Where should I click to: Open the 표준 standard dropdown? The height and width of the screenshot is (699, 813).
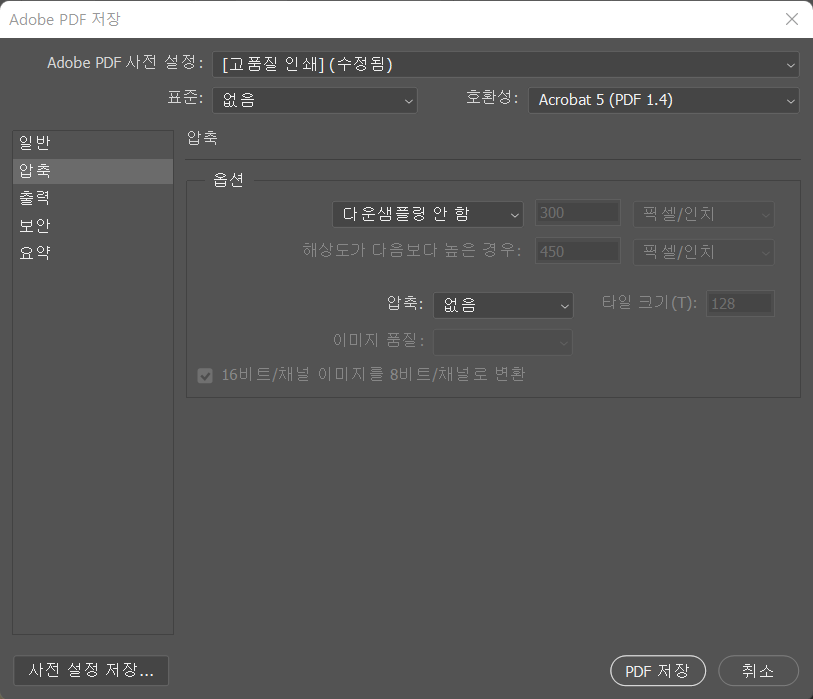315,100
